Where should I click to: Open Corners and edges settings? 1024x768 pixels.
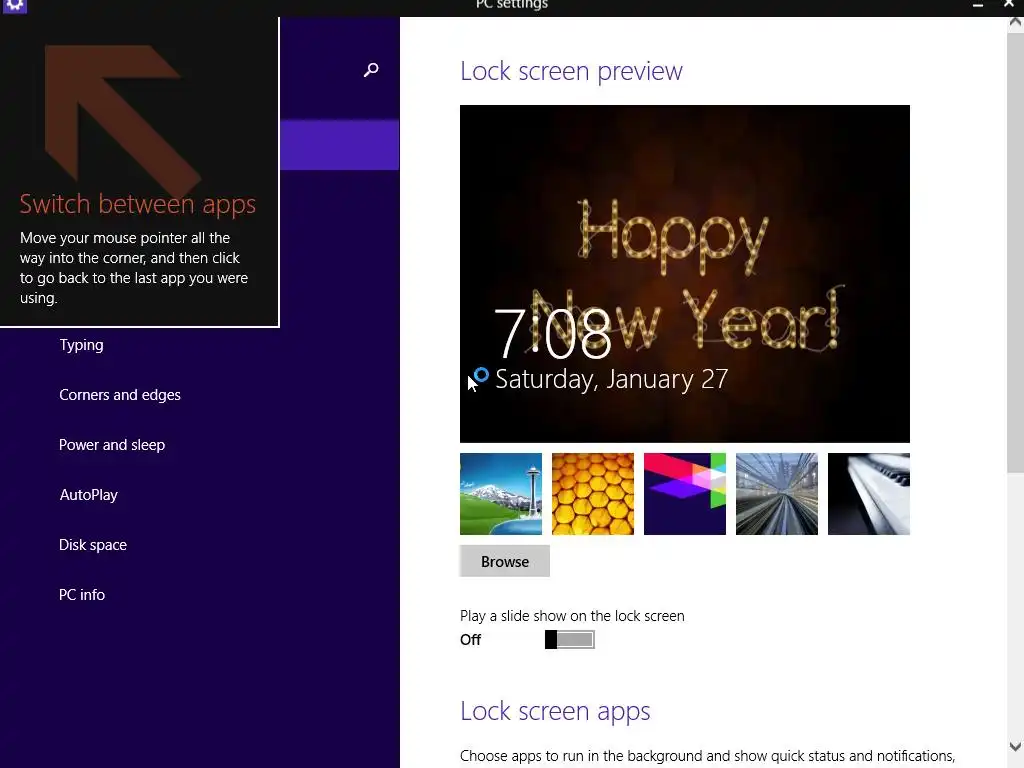click(120, 395)
